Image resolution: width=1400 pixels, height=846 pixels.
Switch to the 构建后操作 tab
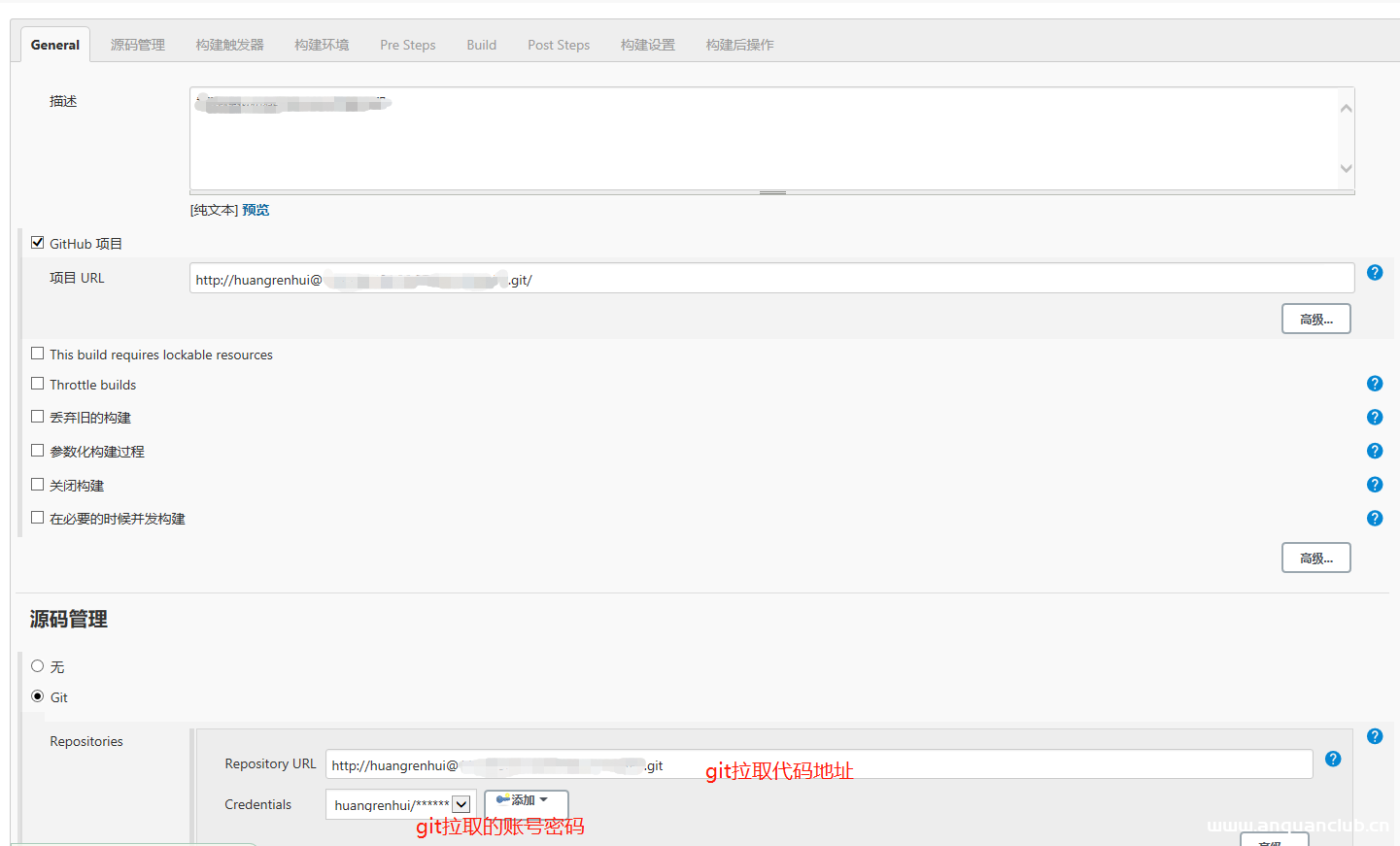point(740,45)
